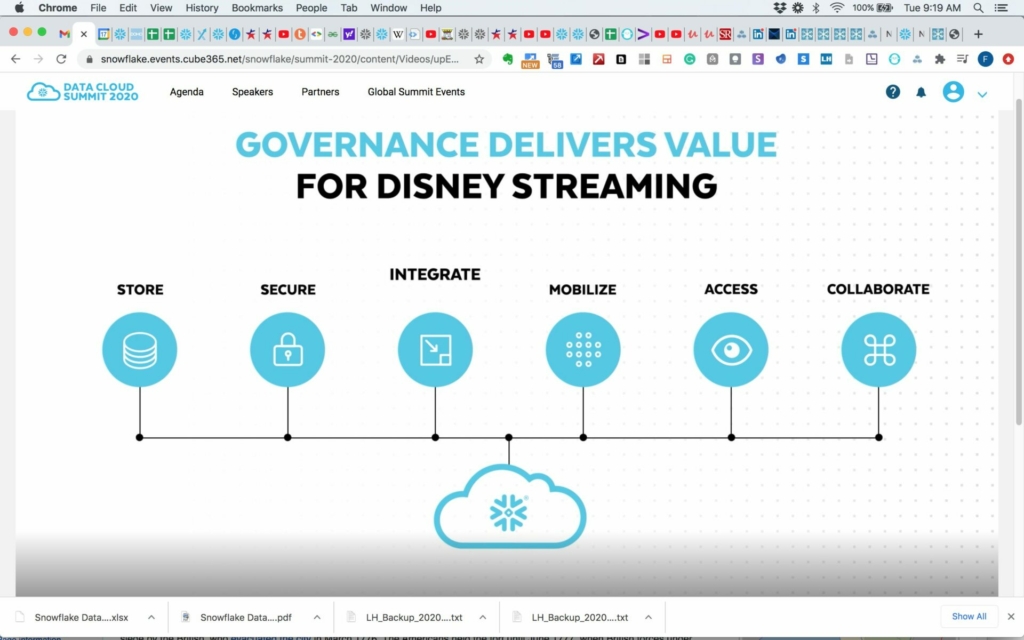Open notifications bell icon
This screenshot has width=1024, height=640.
coord(921,92)
